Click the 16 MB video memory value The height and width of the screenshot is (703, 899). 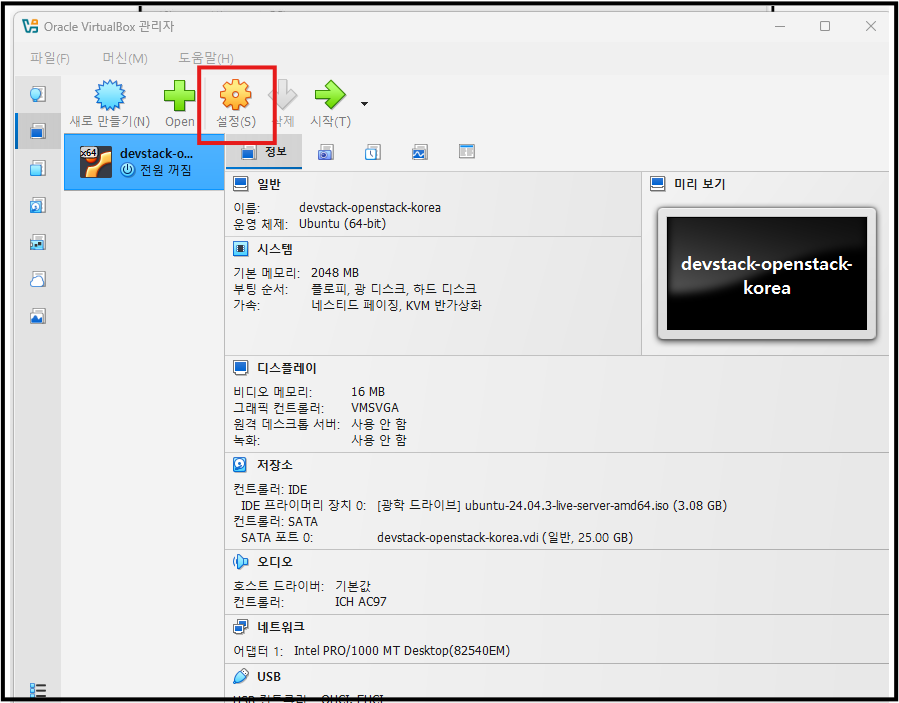(x=368, y=392)
